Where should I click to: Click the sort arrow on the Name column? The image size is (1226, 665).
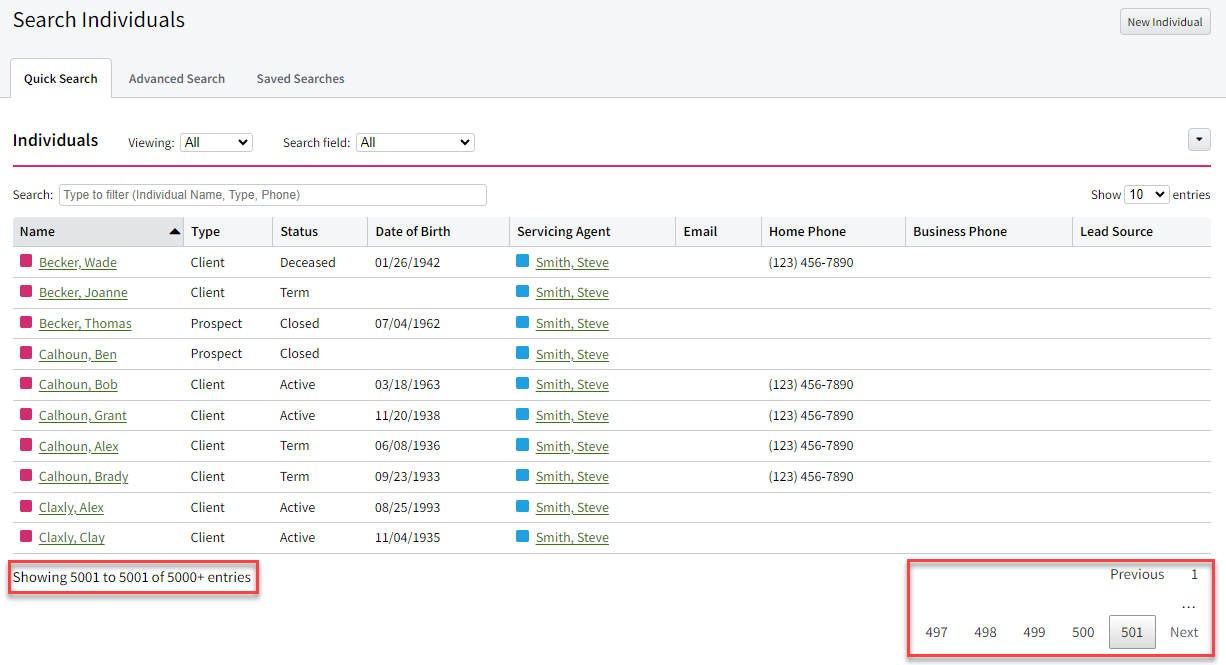pyautogui.click(x=172, y=230)
